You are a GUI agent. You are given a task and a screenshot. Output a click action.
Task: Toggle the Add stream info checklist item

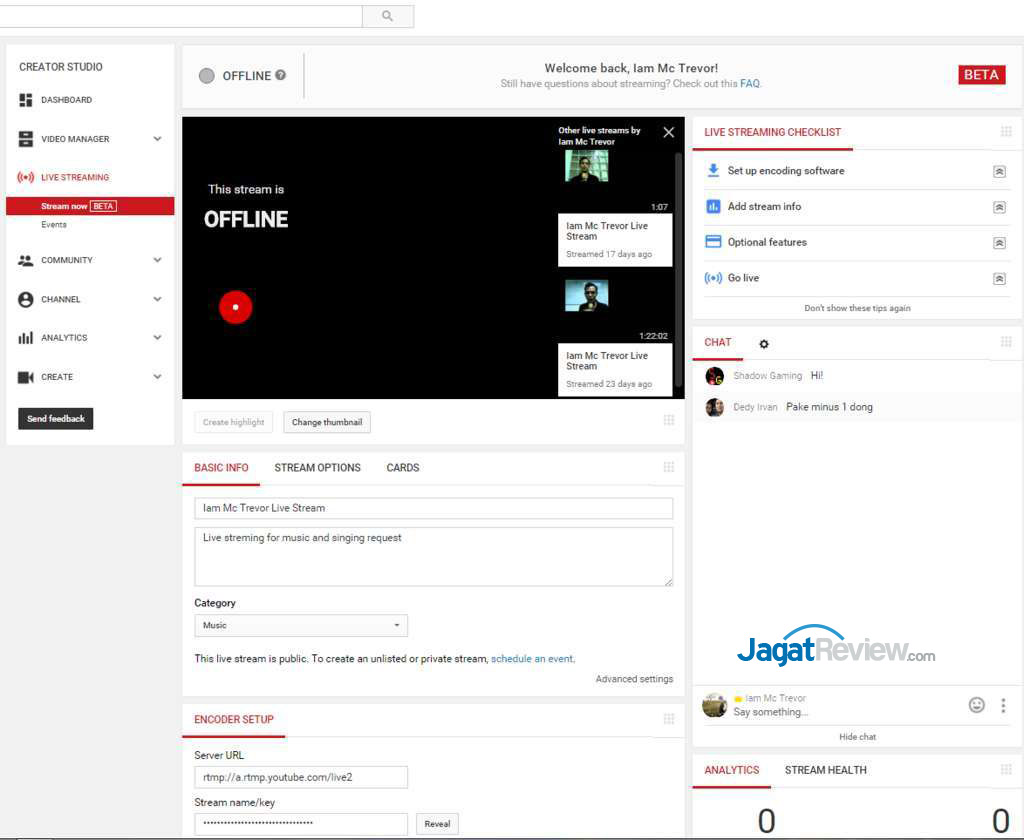(998, 207)
